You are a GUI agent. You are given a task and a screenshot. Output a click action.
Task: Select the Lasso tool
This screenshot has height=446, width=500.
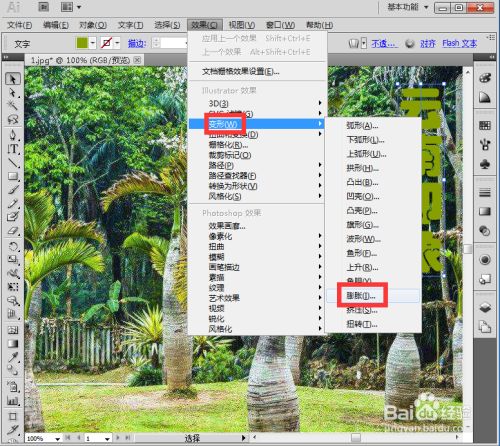[13, 119]
